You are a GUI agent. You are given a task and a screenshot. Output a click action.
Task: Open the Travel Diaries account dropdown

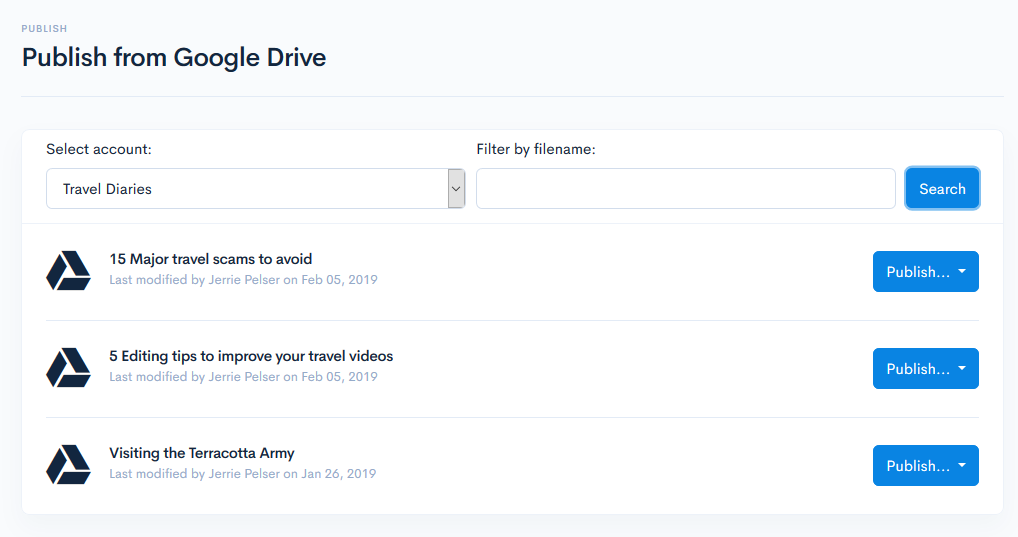pyautogui.click(x=256, y=189)
